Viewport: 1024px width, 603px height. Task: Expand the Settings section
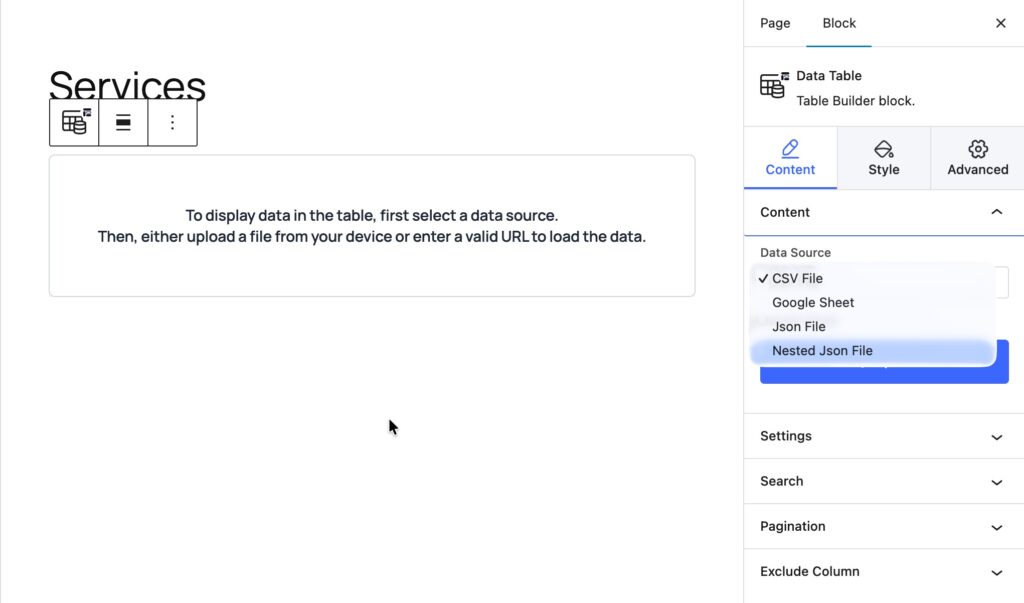click(884, 436)
